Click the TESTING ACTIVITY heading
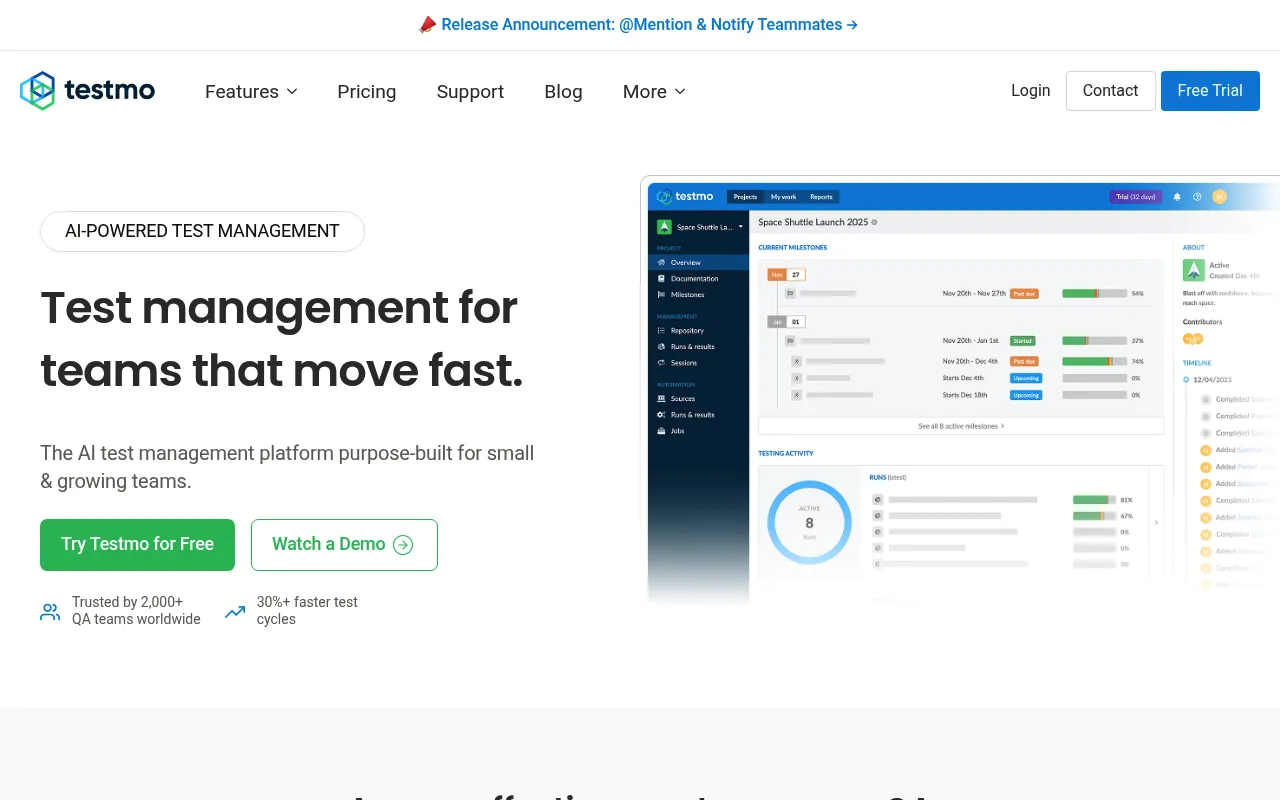The width and height of the screenshot is (1280, 800). (786, 454)
